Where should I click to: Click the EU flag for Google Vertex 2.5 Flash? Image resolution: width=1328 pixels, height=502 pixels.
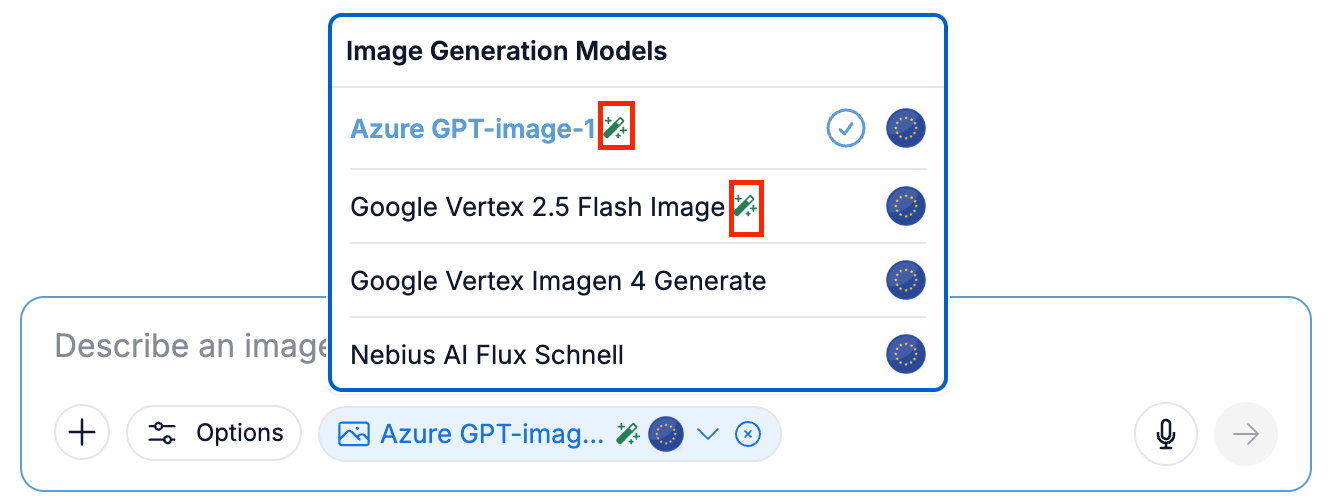pos(906,207)
